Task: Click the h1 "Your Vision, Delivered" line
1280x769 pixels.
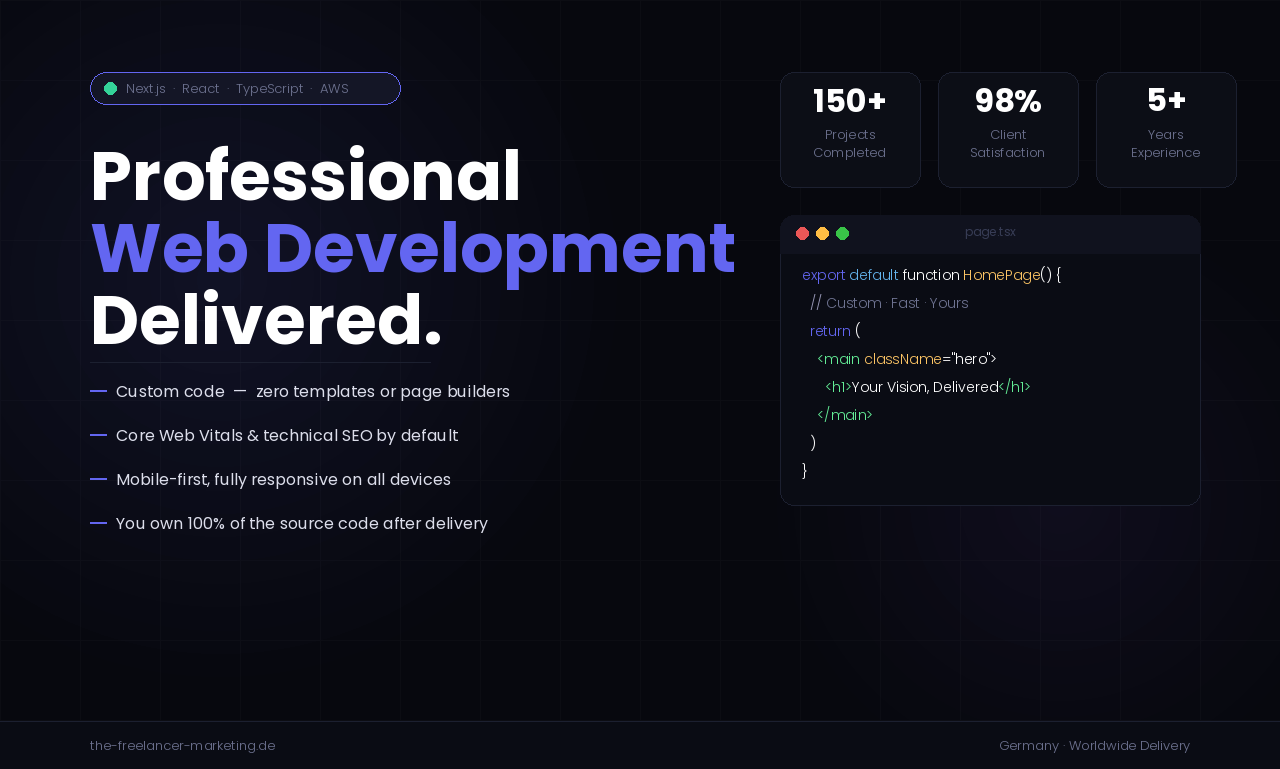Action: coord(928,387)
